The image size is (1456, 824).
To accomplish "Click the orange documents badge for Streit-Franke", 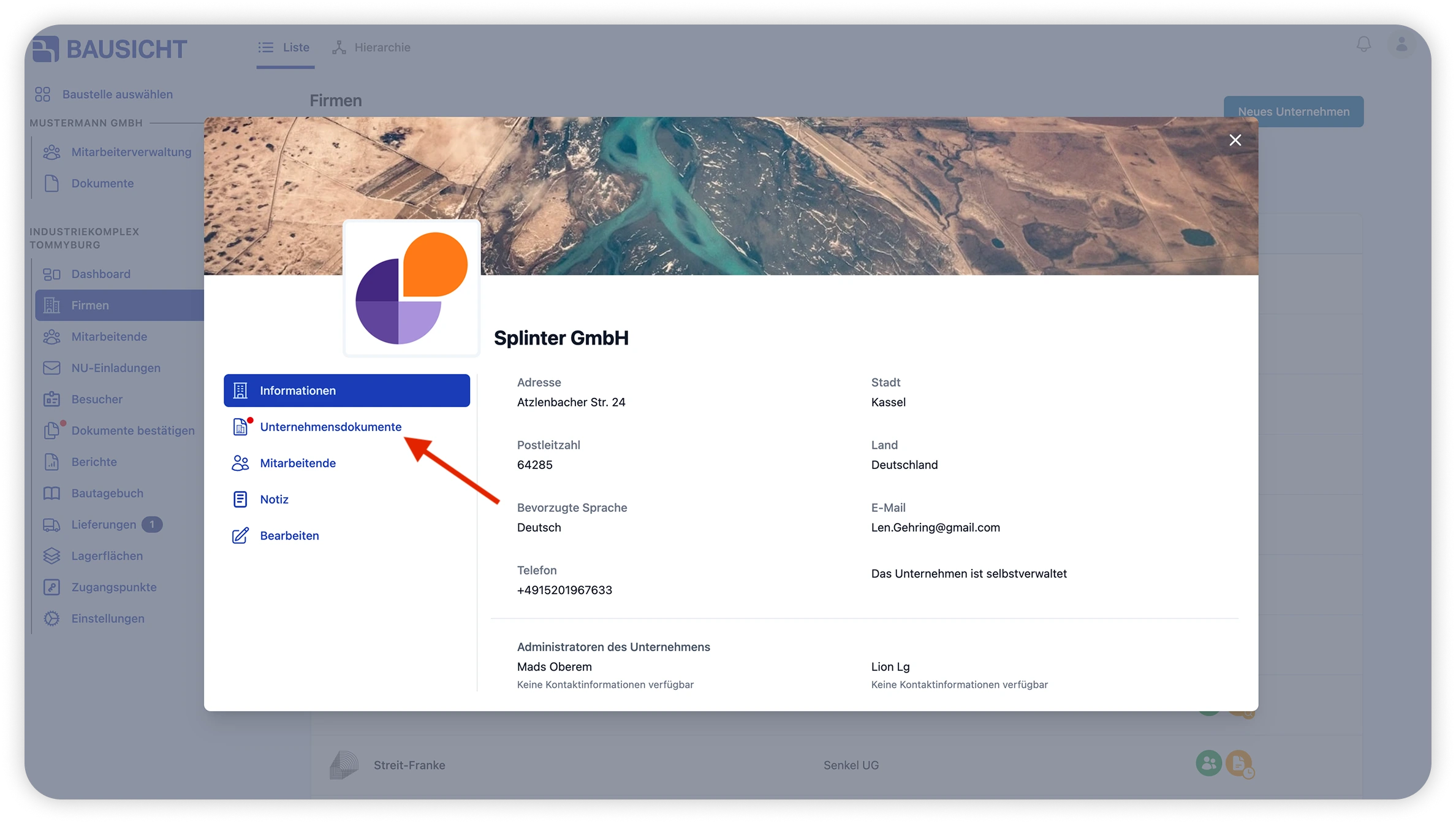I will [x=1239, y=764].
